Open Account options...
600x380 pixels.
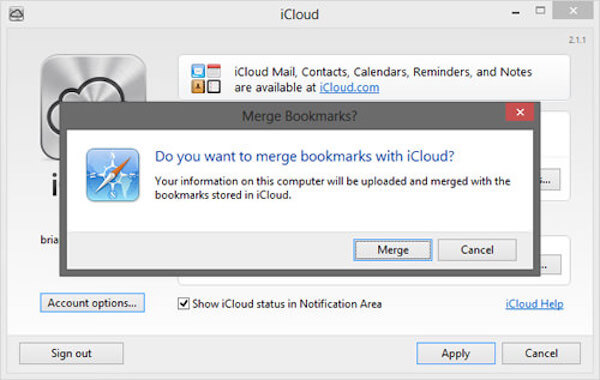(92, 303)
